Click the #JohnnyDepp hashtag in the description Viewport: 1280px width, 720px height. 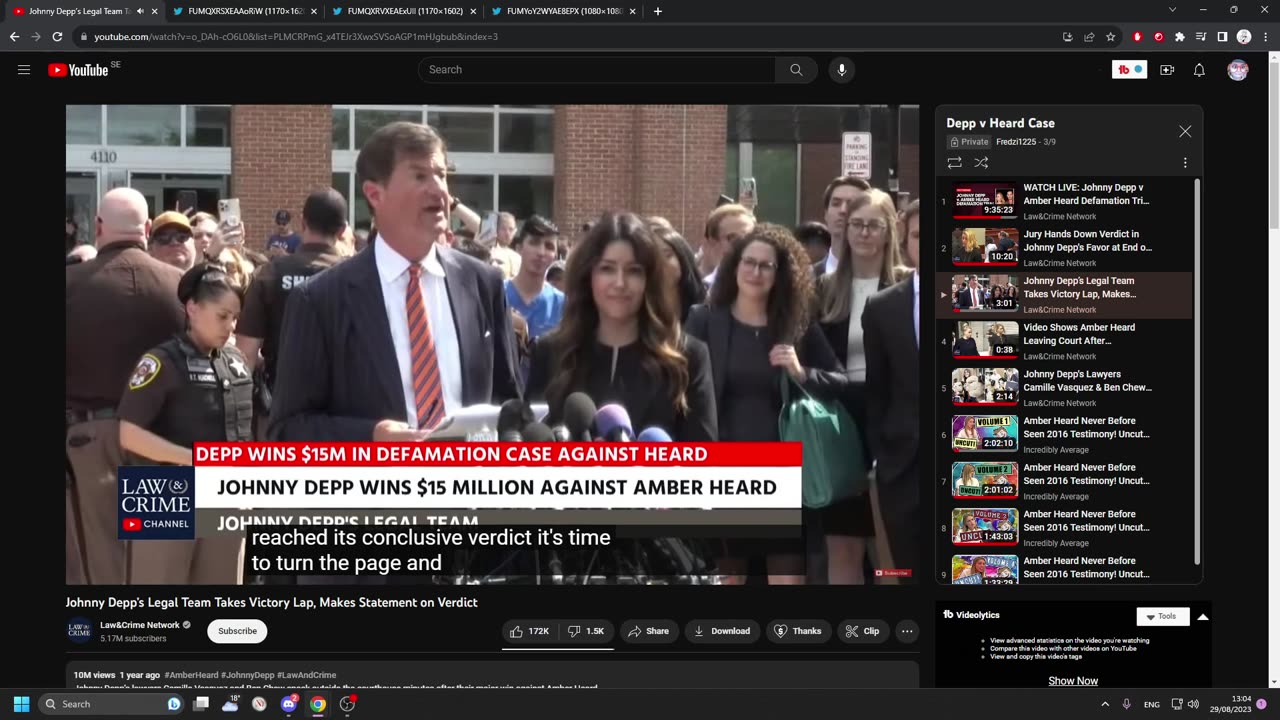point(247,675)
